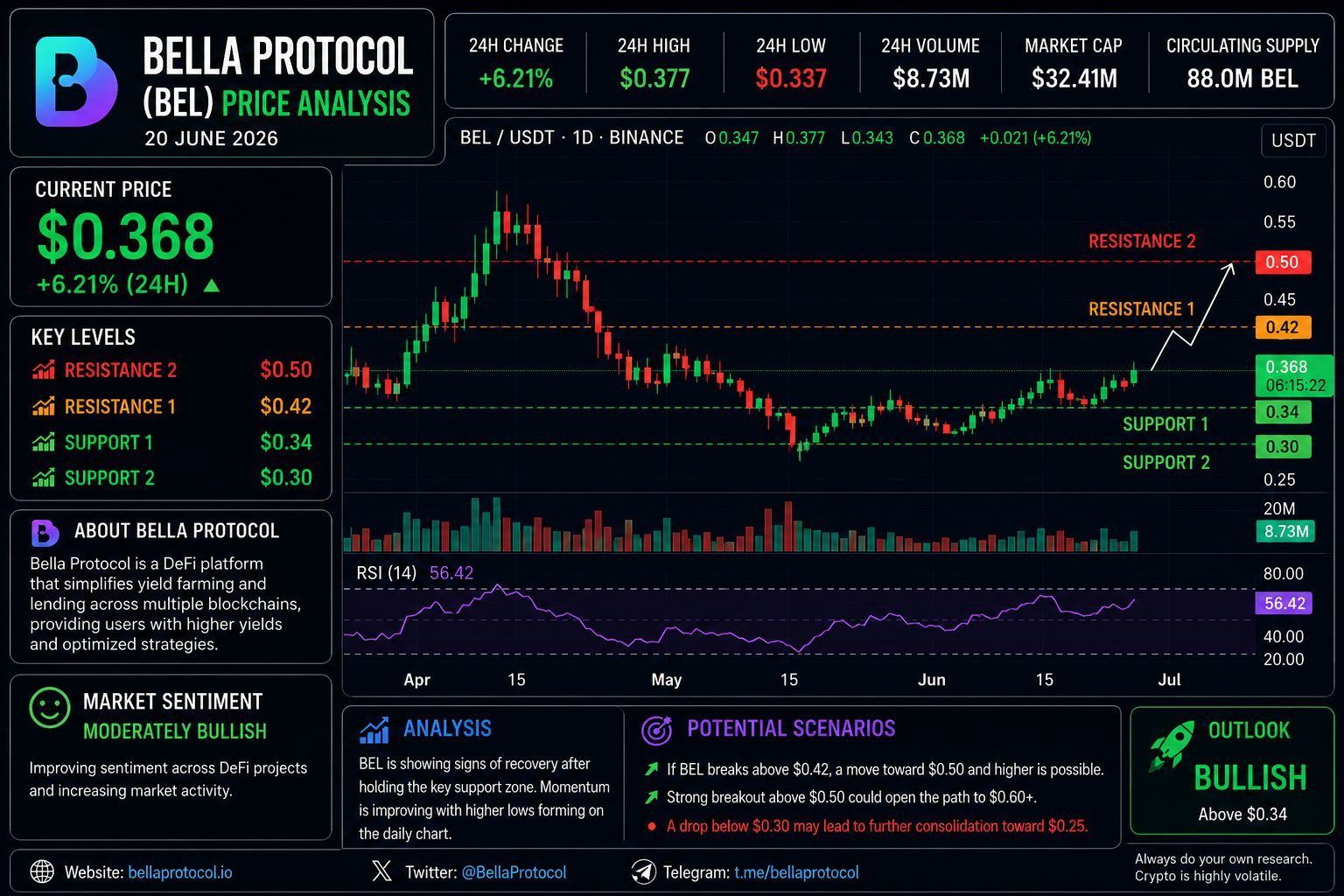Viewport: 1344px width, 896px height.
Task: Click the Jun marker on the time axis
Action: click(932, 680)
